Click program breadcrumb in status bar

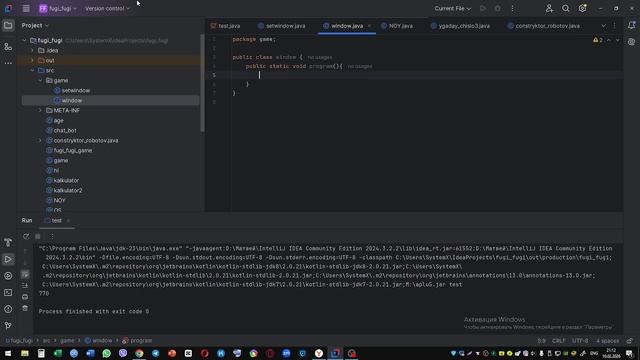137,340
